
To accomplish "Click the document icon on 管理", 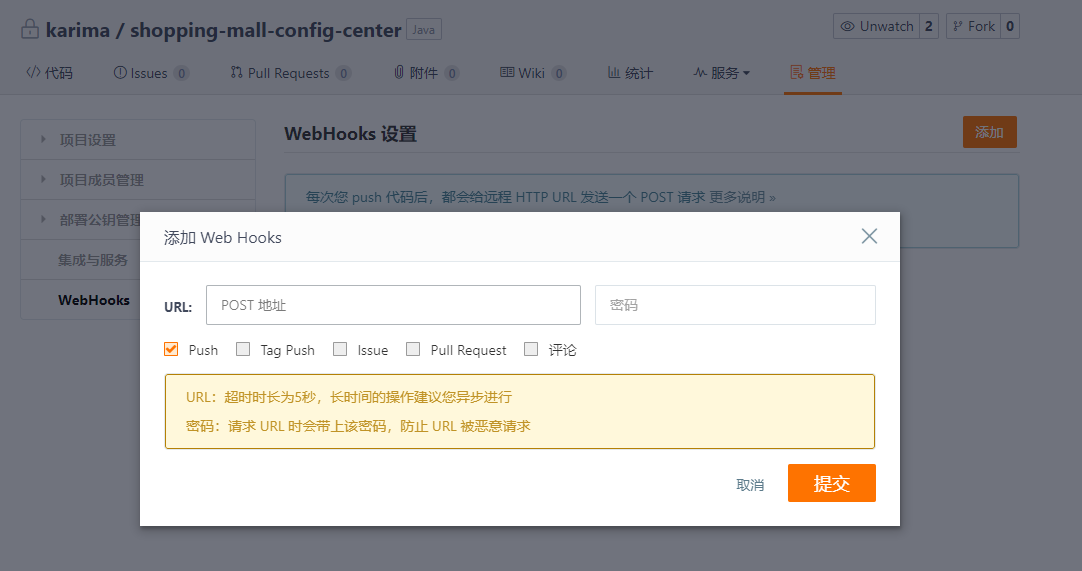I will tap(796, 72).
